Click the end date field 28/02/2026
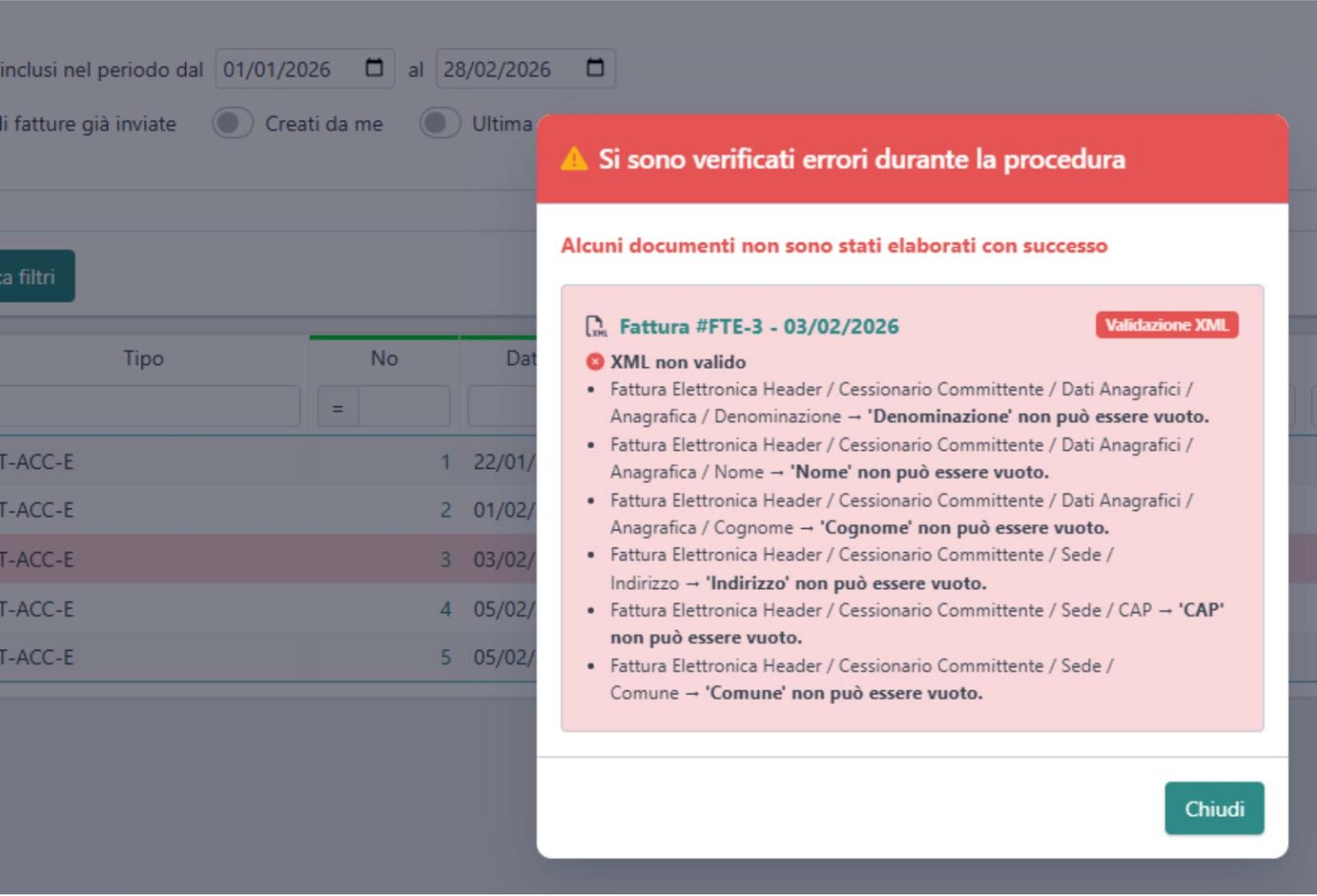 (526, 69)
